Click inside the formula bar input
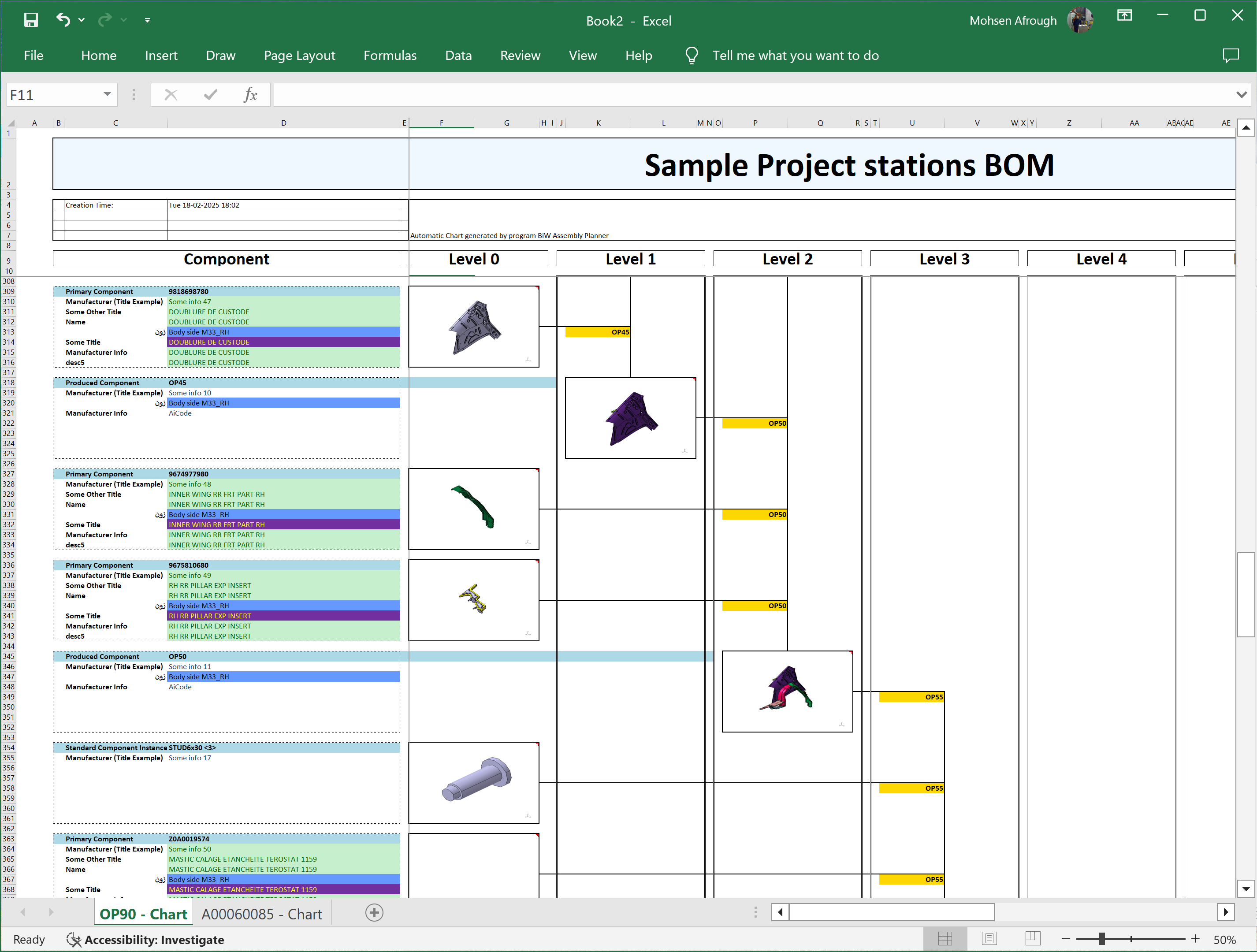The width and height of the screenshot is (1257, 952). tap(753, 95)
